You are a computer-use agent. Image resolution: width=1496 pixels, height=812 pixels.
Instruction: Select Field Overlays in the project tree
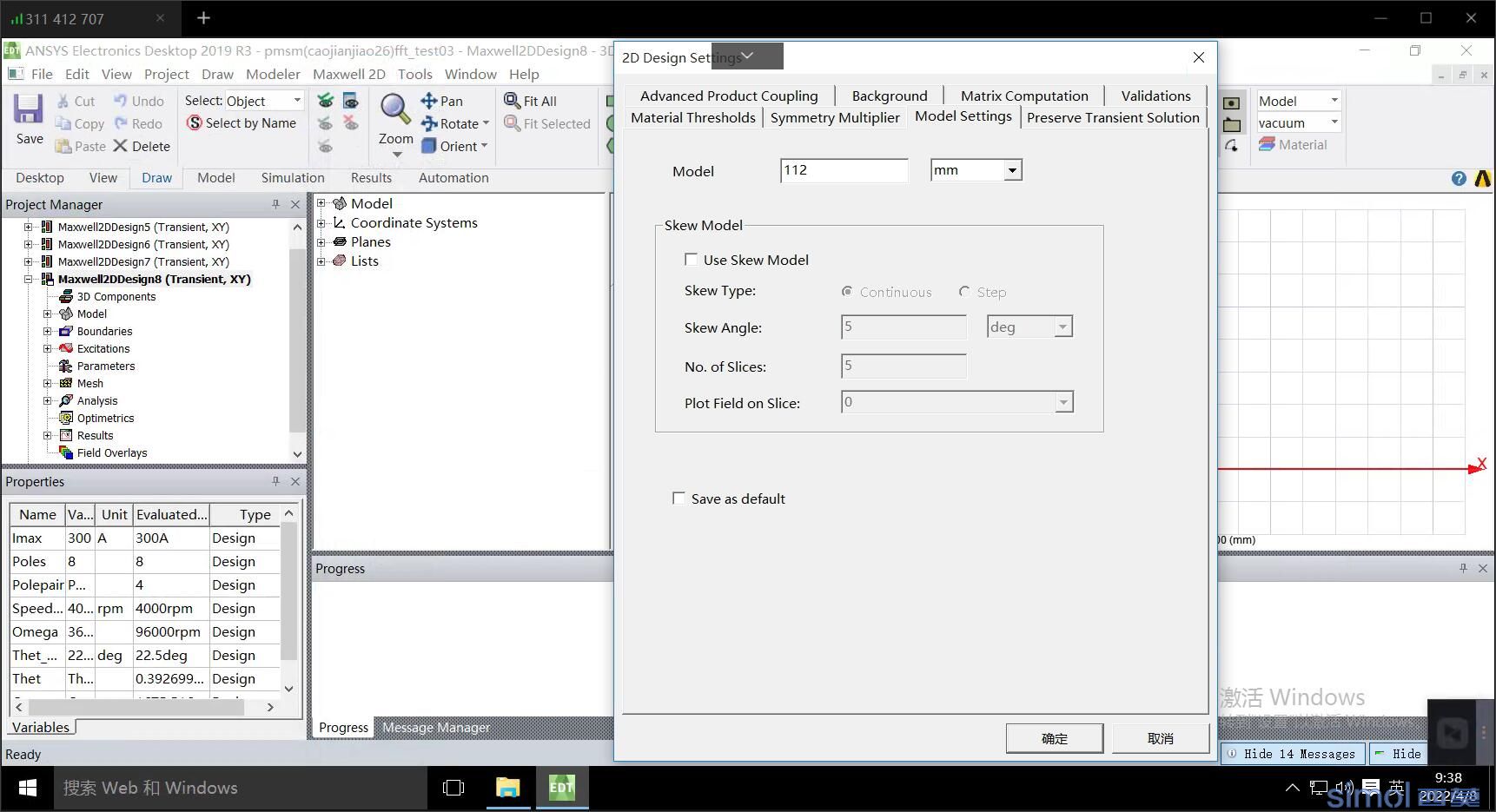(x=112, y=452)
